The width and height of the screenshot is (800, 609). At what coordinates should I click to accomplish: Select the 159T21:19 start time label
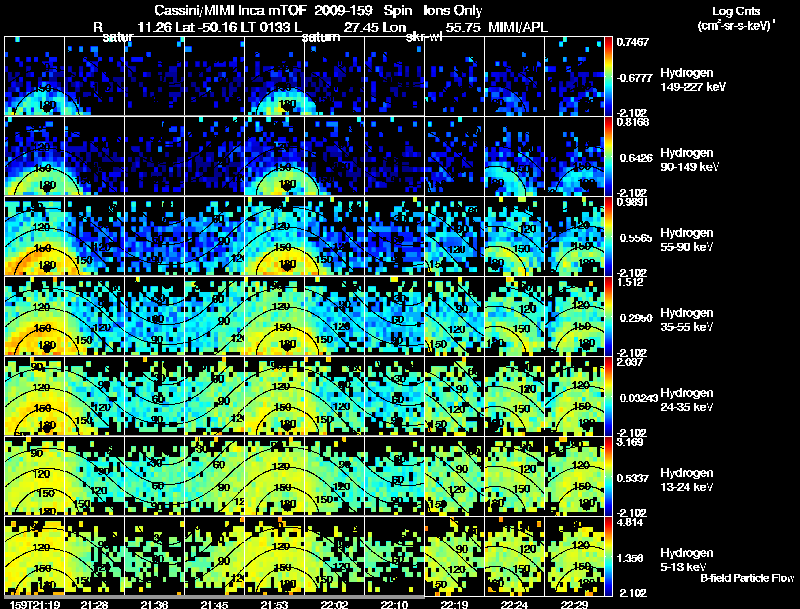[32, 603]
